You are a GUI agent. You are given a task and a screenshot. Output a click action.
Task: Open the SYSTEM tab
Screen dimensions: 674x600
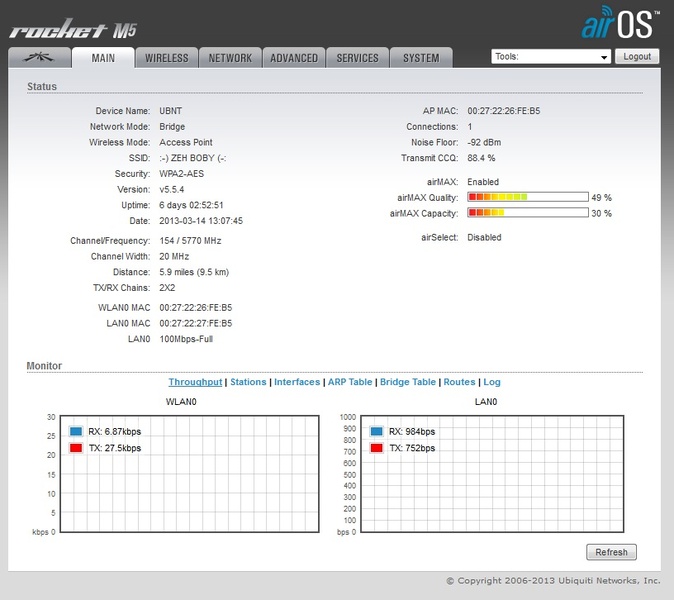point(421,58)
